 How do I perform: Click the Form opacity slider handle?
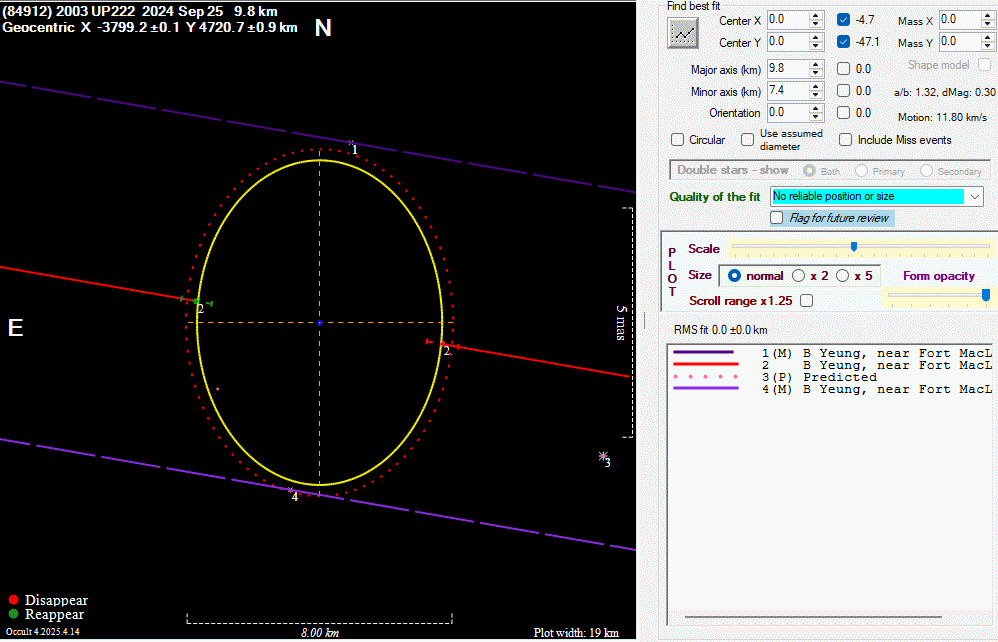(986, 295)
